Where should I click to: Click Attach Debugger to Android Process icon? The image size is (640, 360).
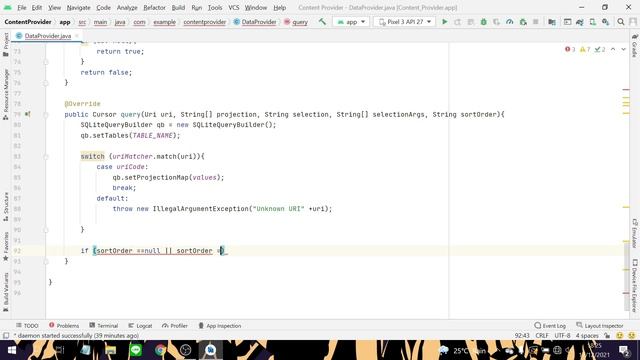tap(523, 22)
